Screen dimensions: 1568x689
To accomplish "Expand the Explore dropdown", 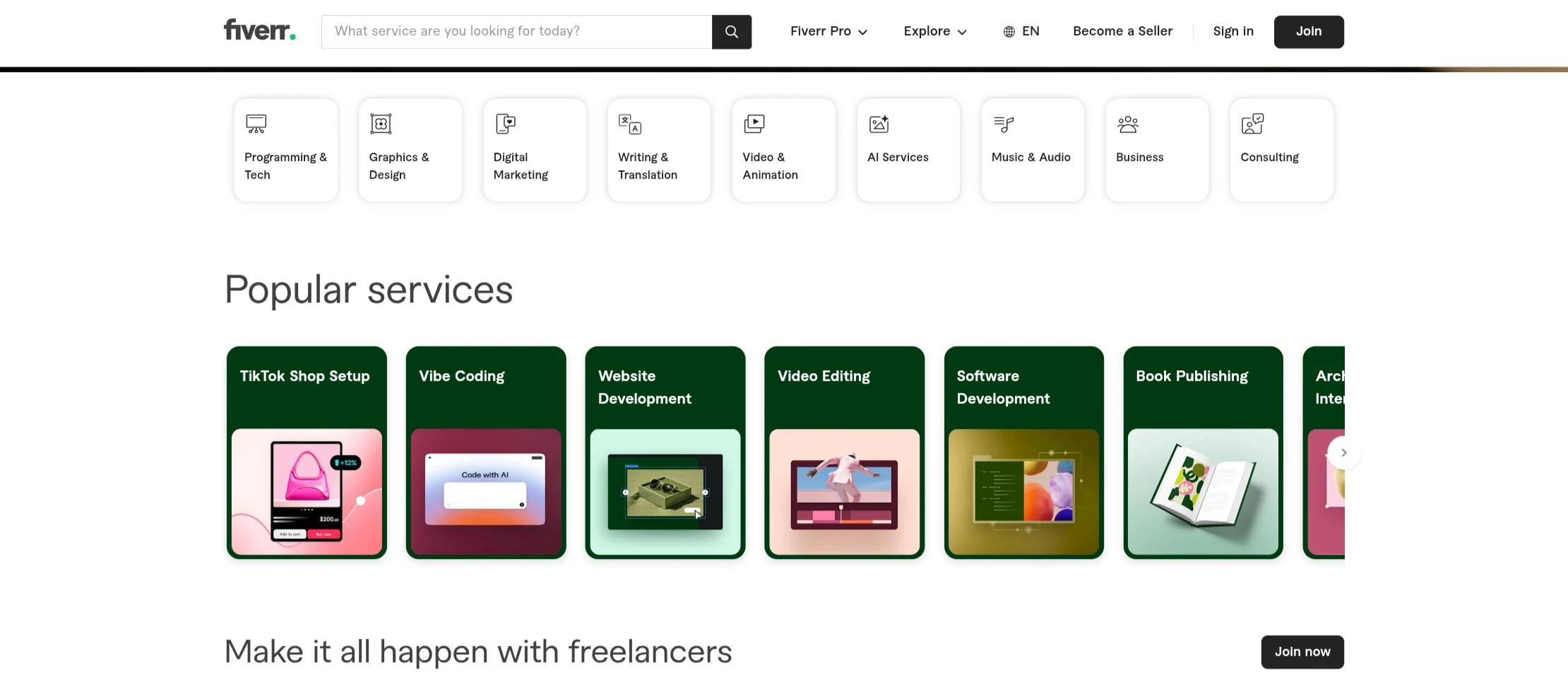I will pyautogui.click(x=935, y=31).
